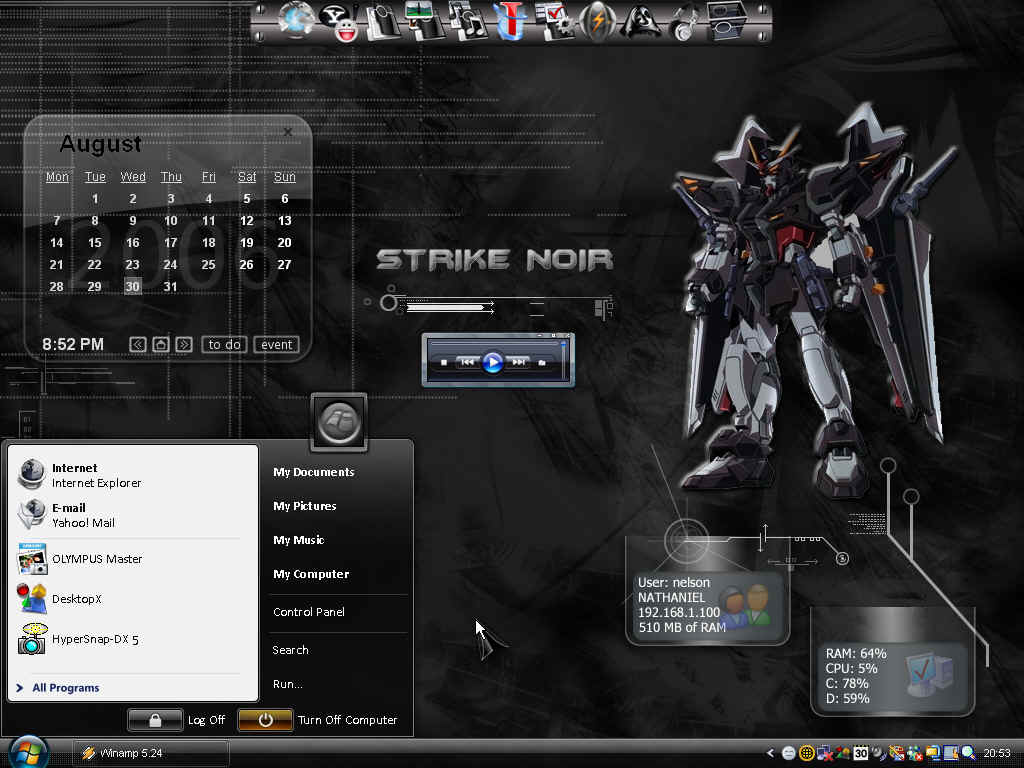
Task: Open My Documents from start menu
Action: tap(313, 472)
